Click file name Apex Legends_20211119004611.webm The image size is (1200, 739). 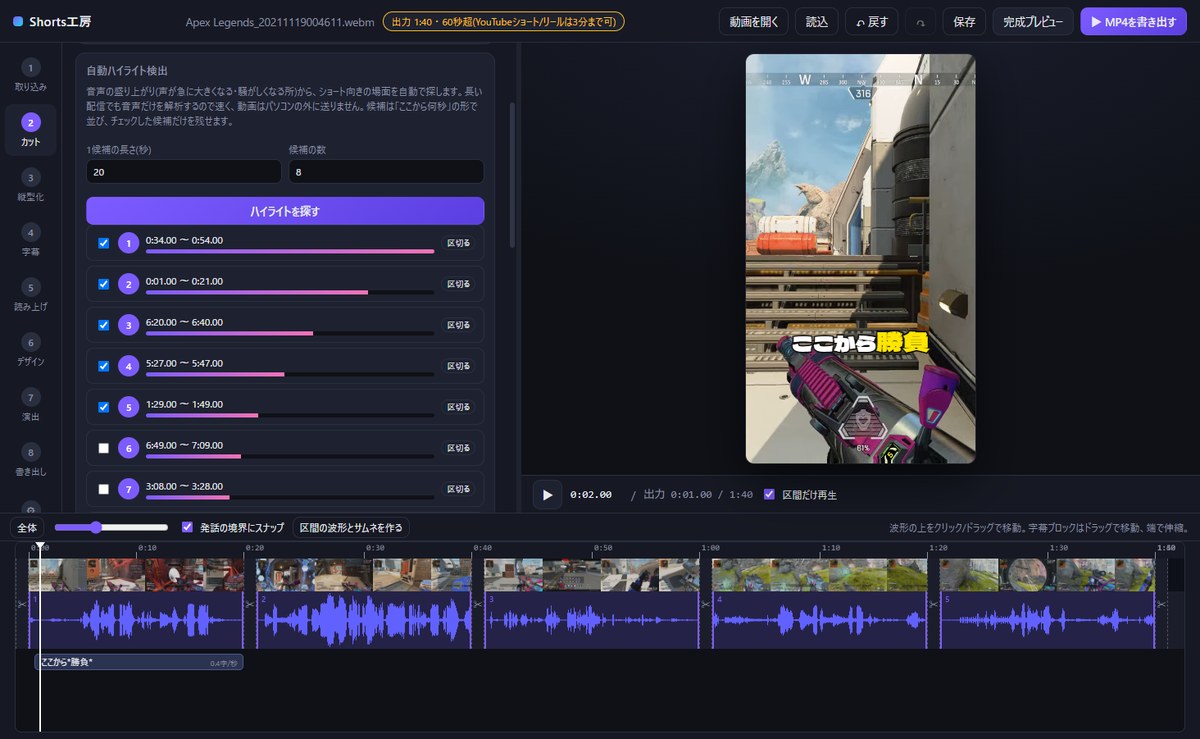pos(279,21)
